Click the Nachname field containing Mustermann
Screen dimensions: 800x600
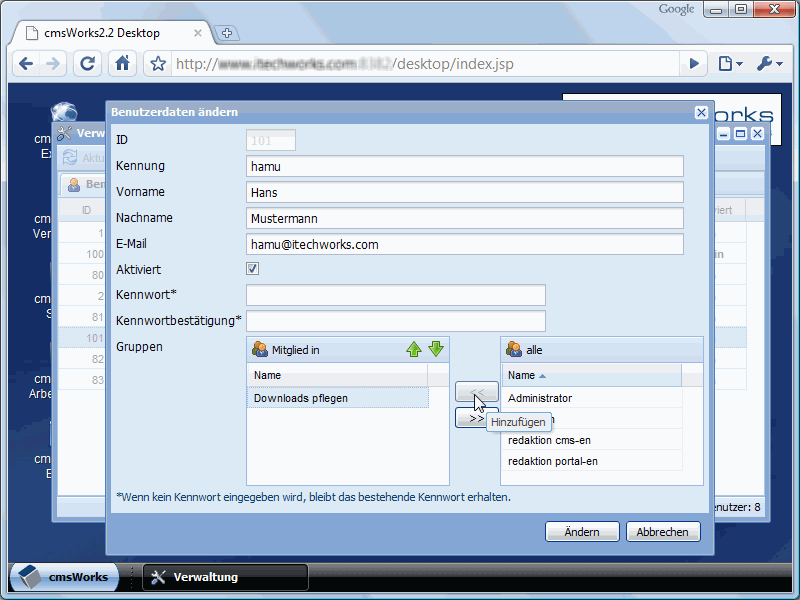465,218
